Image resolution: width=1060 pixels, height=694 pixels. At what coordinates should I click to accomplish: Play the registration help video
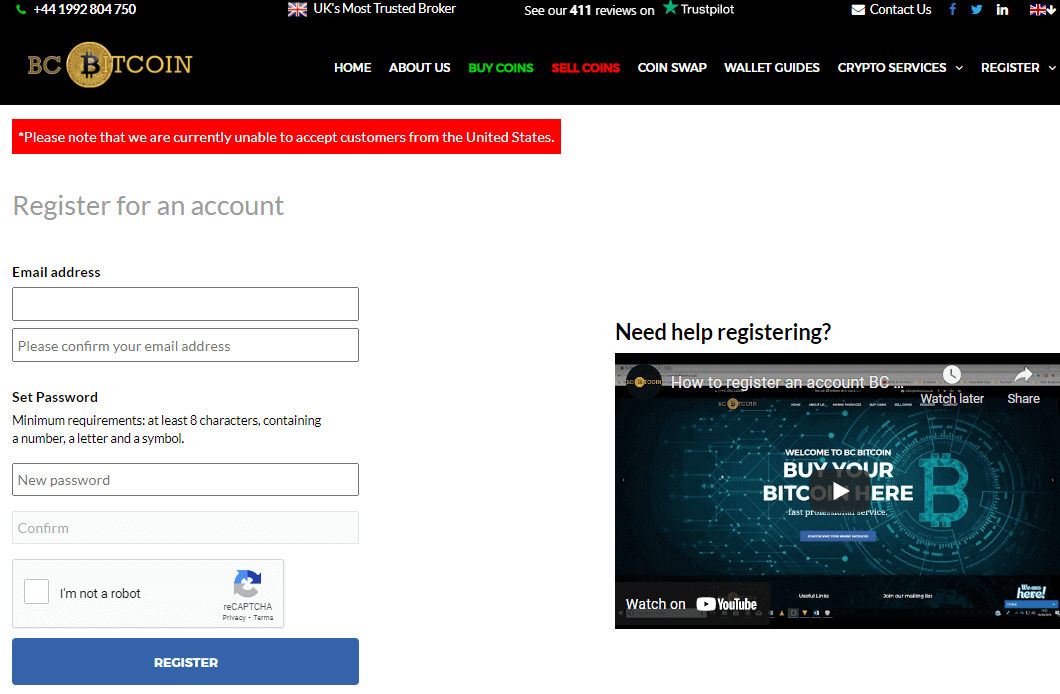tap(839, 491)
